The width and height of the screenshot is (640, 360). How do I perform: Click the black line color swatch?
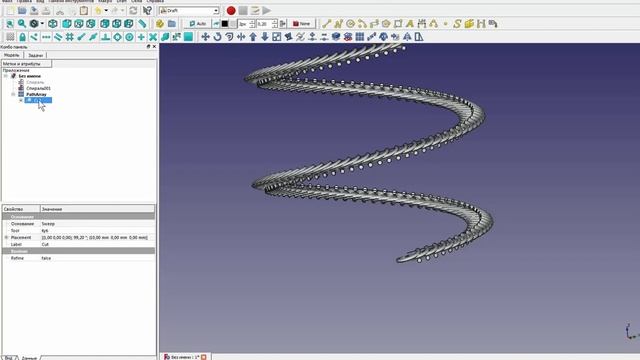[x=225, y=24]
